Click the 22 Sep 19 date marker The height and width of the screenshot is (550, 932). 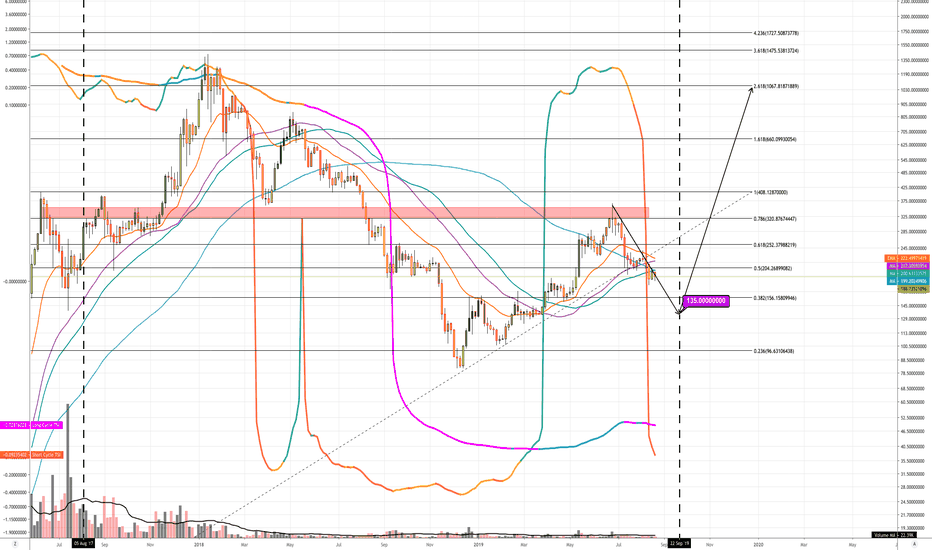[679, 543]
